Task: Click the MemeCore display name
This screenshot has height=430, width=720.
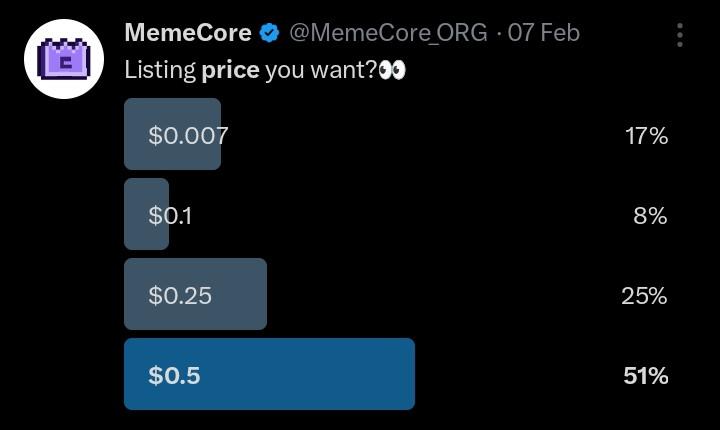Action: [x=188, y=33]
